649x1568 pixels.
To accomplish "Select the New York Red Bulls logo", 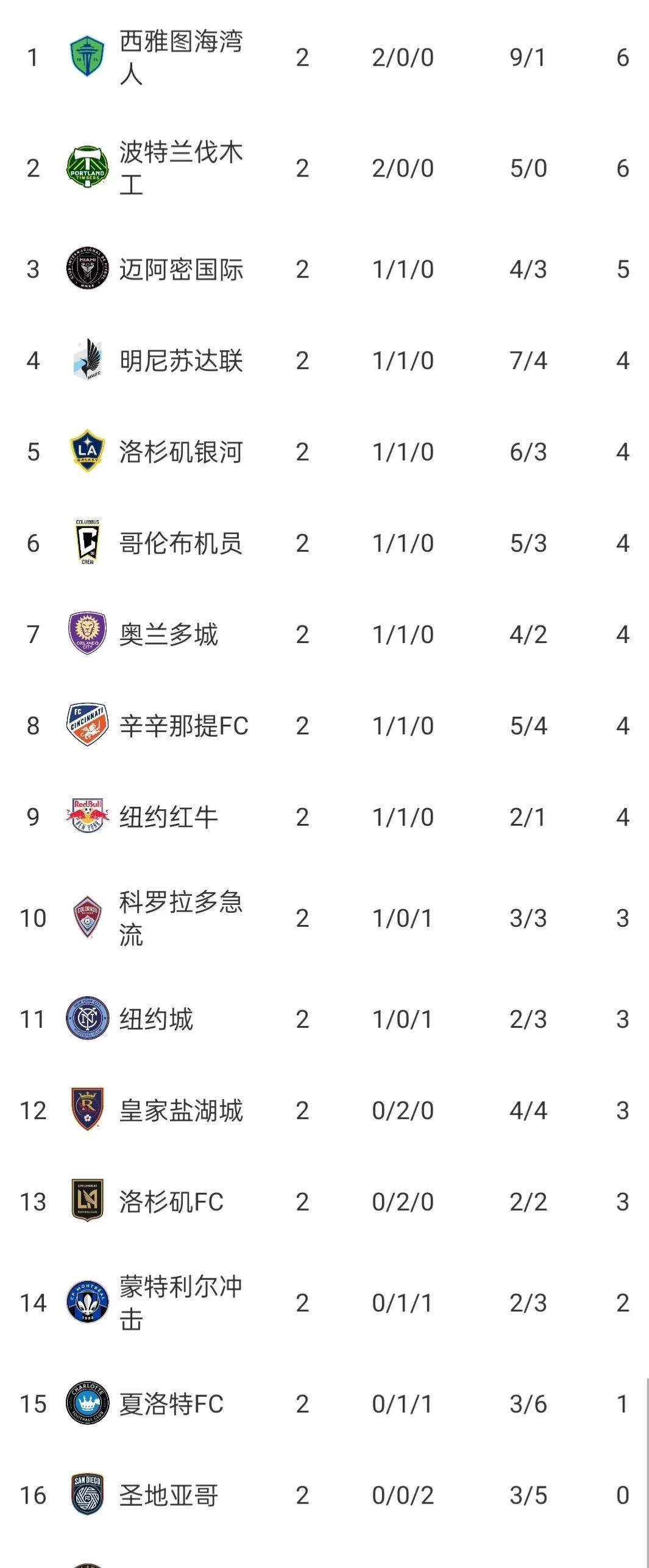I will [x=87, y=817].
